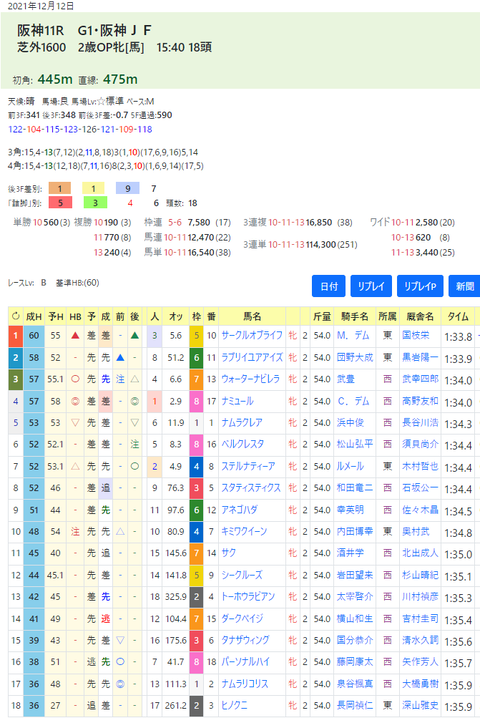
Task: Open horse link タナザウィング
Action: point(245,640)
